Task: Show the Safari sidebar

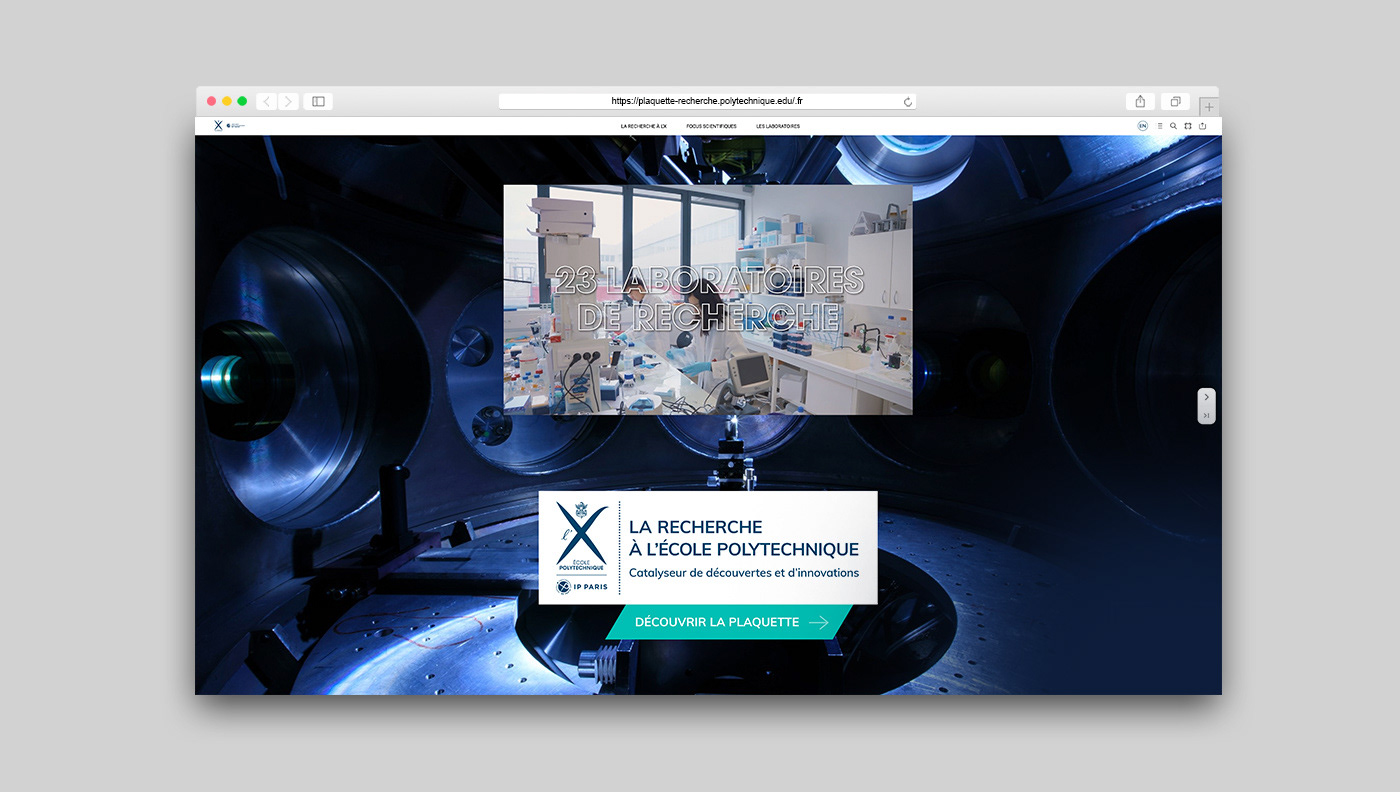Action: (318, 101)
